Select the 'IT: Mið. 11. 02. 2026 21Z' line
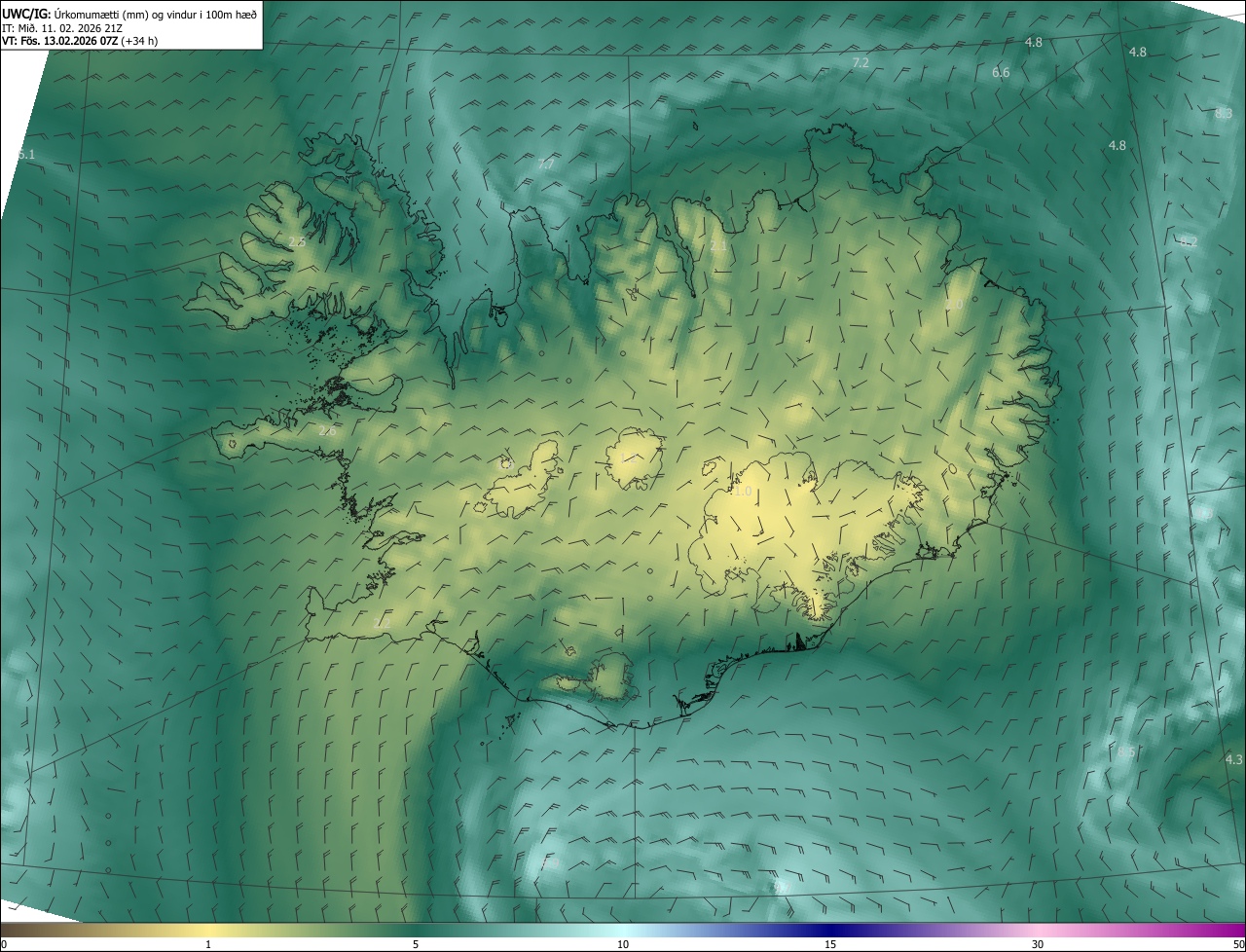Viewport: 1246px width, 952px height. pyautogui.click(x=61, y=27)
